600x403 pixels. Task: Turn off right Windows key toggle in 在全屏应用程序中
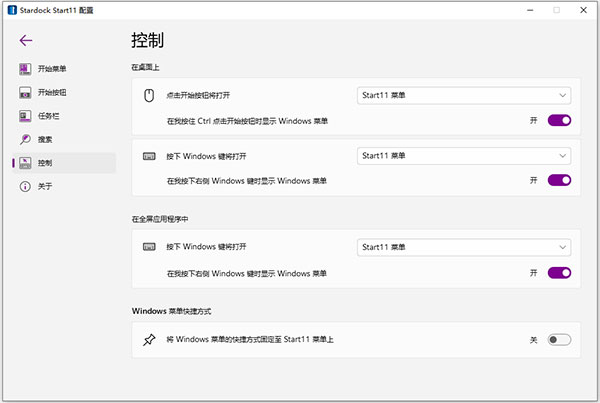pyautogui.click(x=559, y=272)
